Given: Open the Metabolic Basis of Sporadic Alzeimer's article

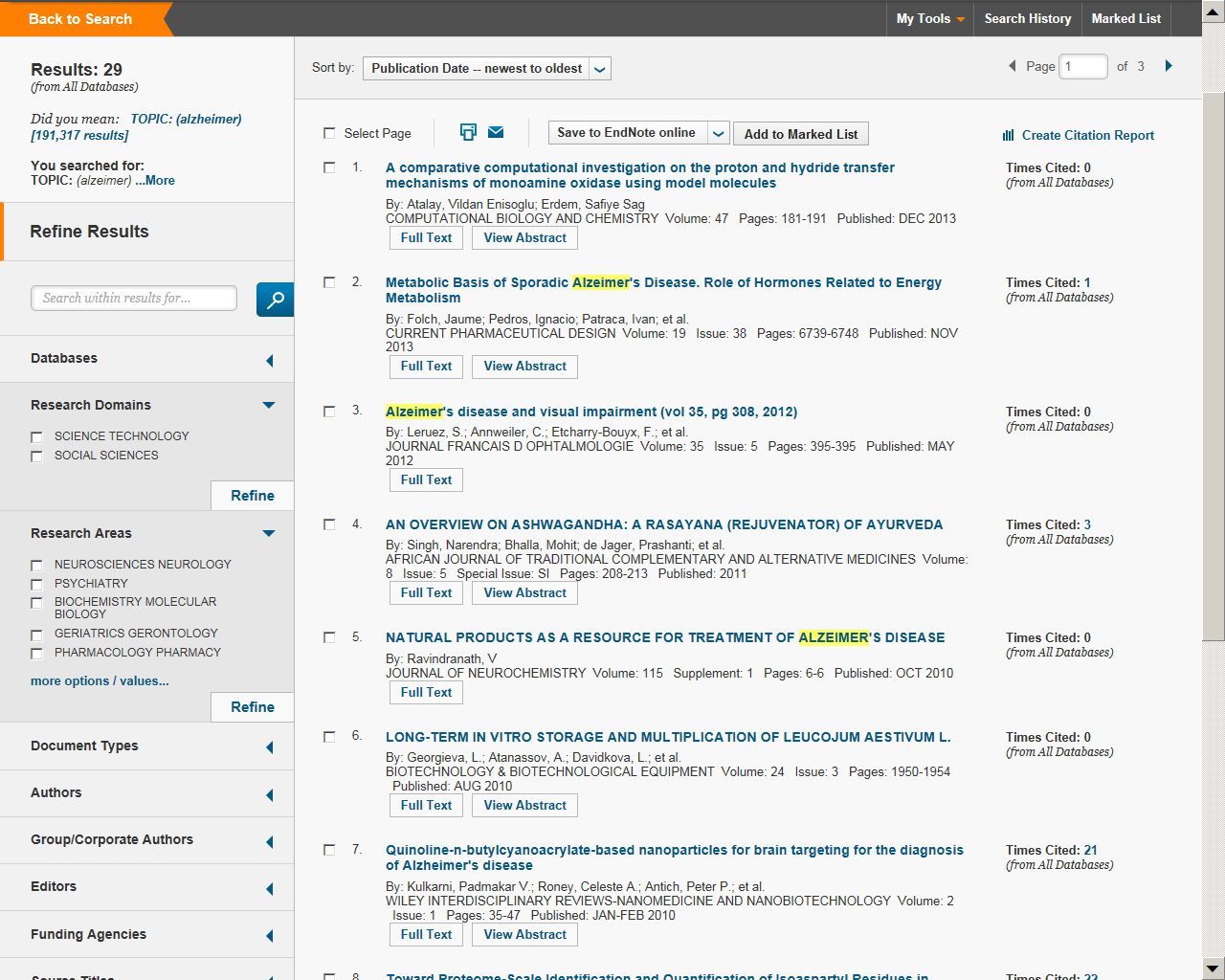Looking at the screenshot, I should tap(663, 290).
